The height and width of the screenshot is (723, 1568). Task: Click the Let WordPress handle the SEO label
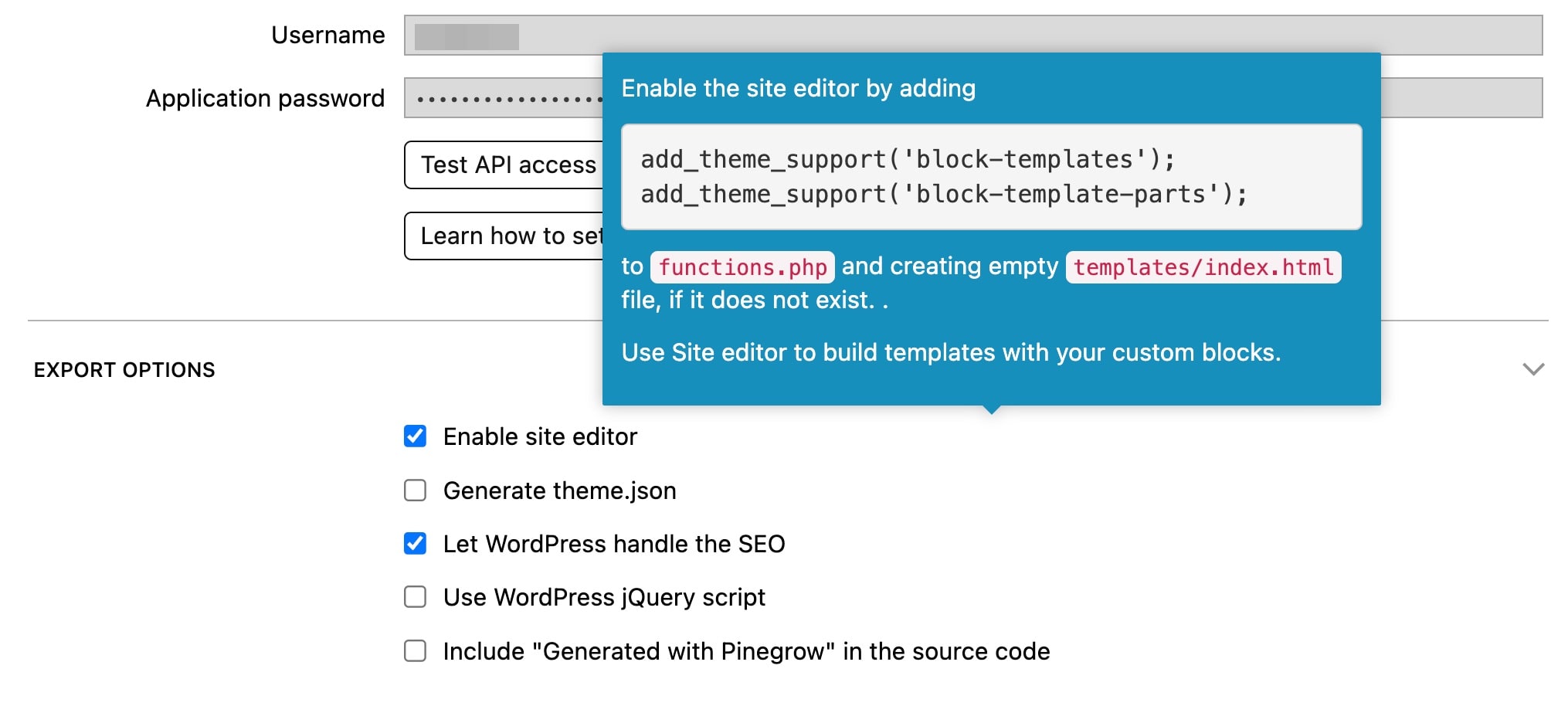[614, 545]
